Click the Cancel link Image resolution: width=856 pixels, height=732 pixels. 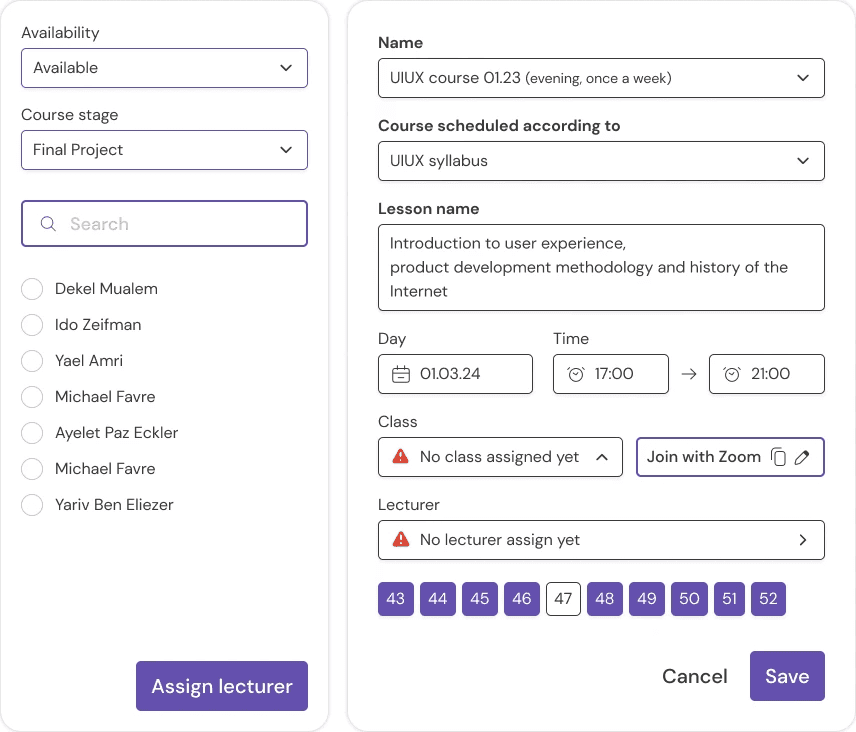click(x=694, y=676)
